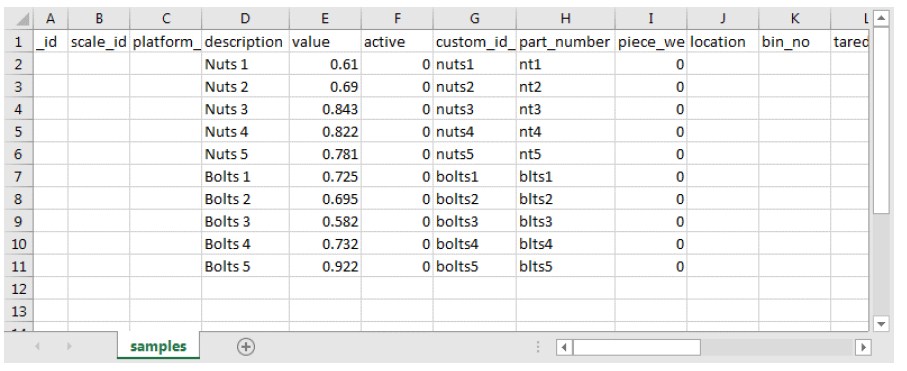Click the vertical scrollbar up arrow
Viewport: 907px width, 371px height.
click(x=880, y=19)
